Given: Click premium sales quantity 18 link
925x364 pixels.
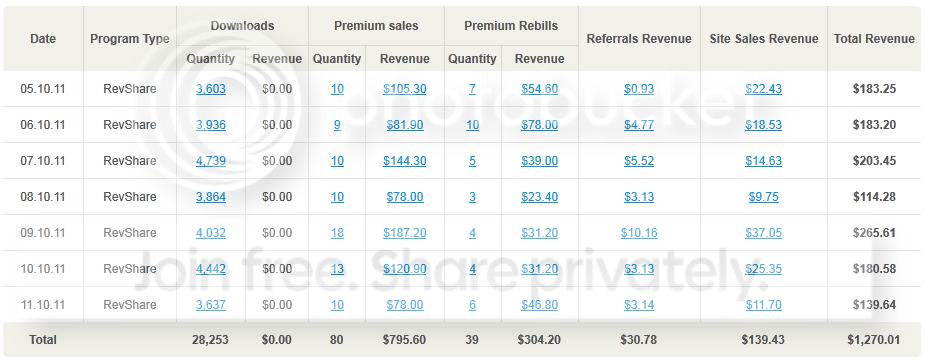Looking at the screenshot, I should [x=337, y=233].
